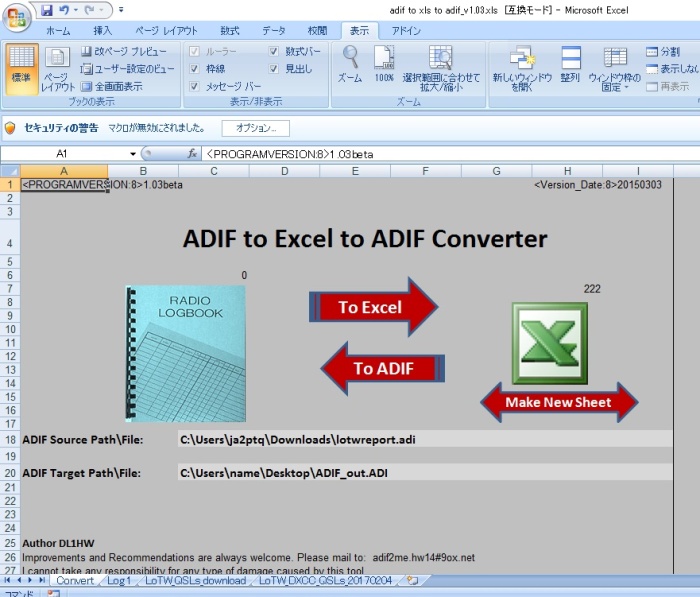Click previous sheet navigation arrow
Image resolution: width=700 pixels, height=597 pixels.
[x=19, y=580]
